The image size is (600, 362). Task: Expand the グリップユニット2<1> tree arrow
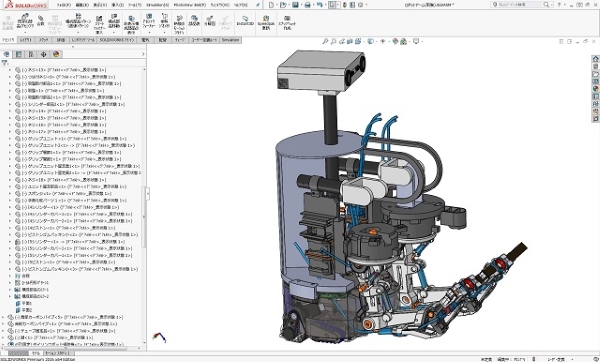tap(10, 146)
